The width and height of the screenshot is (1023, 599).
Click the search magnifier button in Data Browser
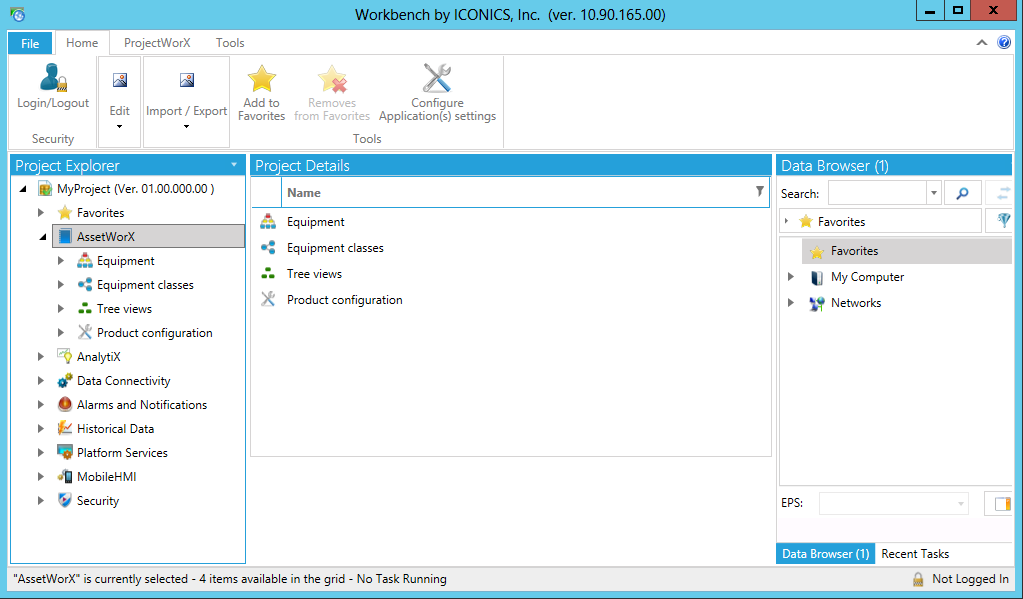pyautogui.click(x=962, y=194)
